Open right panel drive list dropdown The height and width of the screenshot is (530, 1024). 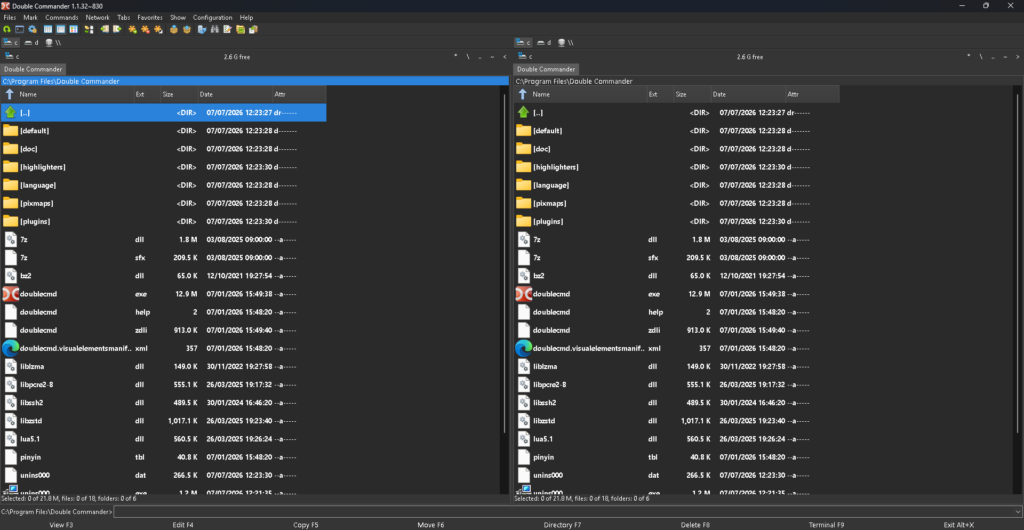[x=526, y=57]
